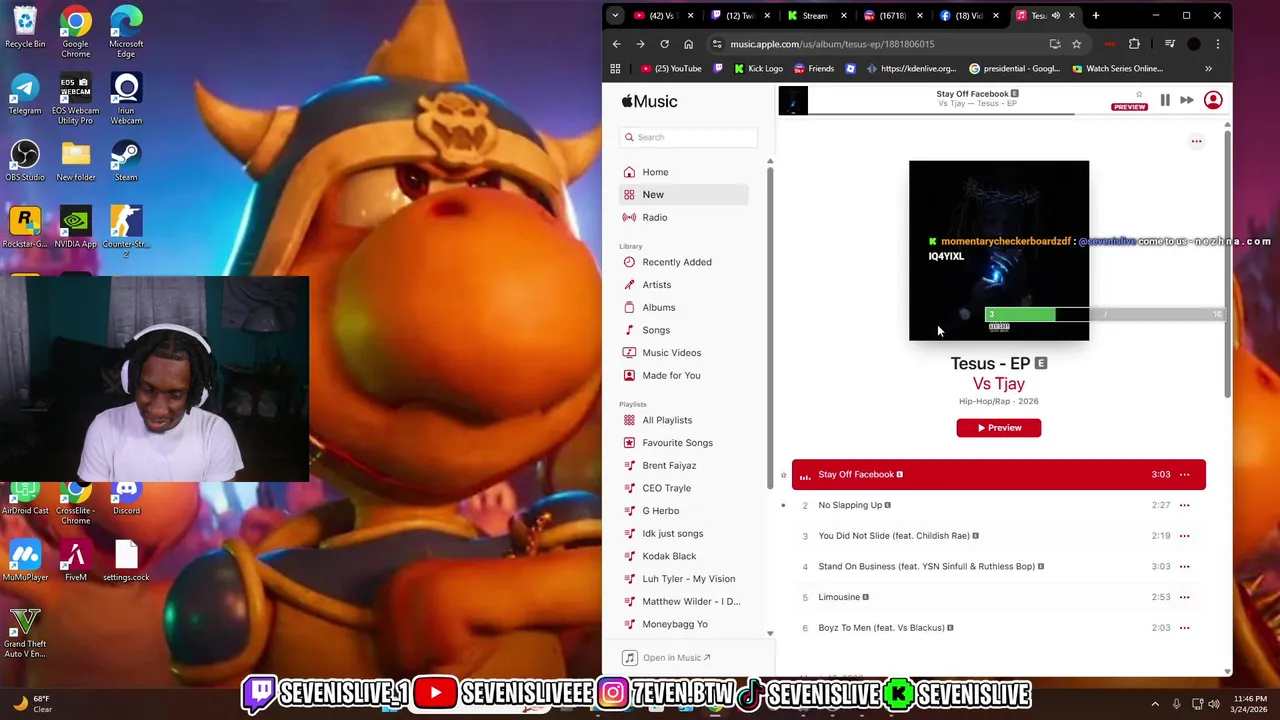
Task: Open the (25) YouTube bookmark
Action: tap(671, 69)
